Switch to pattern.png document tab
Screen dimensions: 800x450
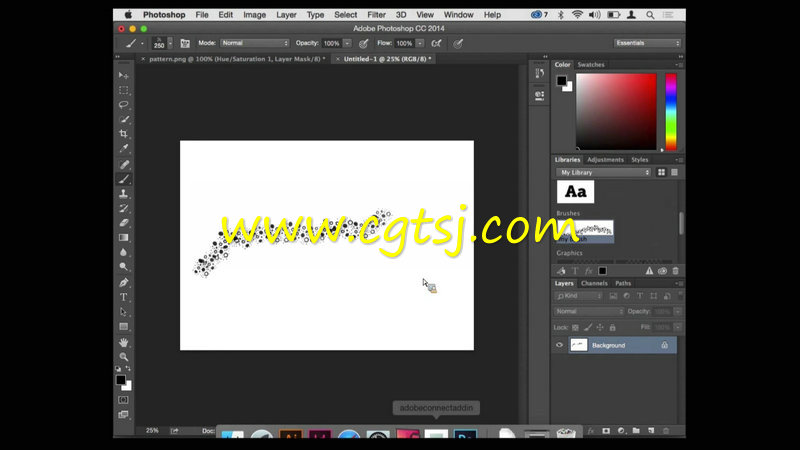point(237,59)
